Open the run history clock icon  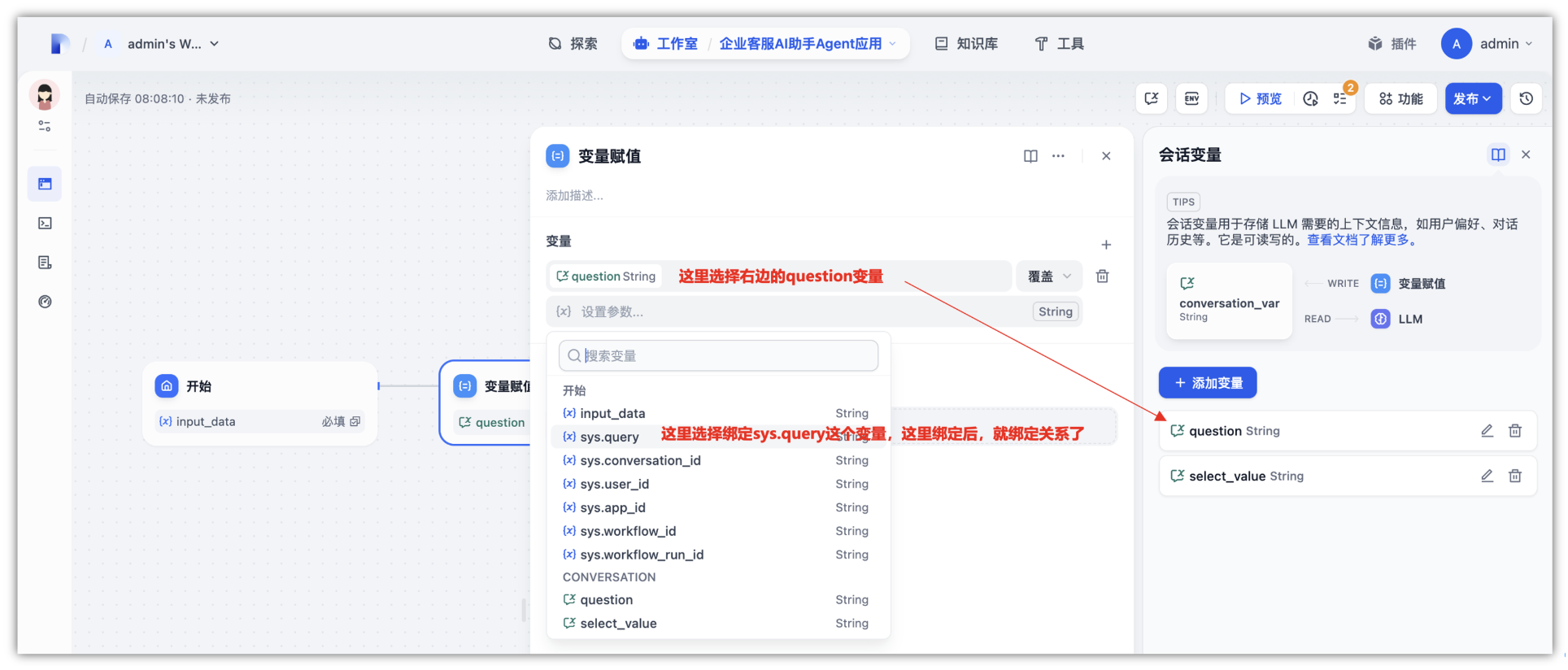1310,98
